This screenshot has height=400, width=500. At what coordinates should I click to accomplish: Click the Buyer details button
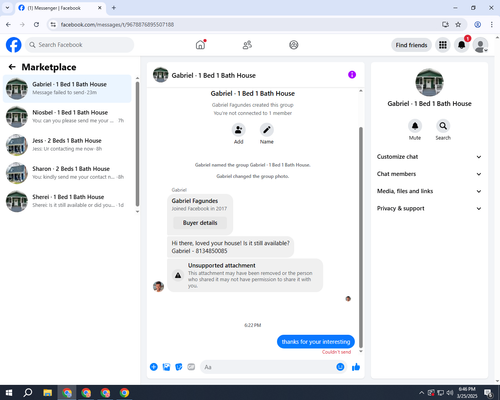[x=200, y=223]
